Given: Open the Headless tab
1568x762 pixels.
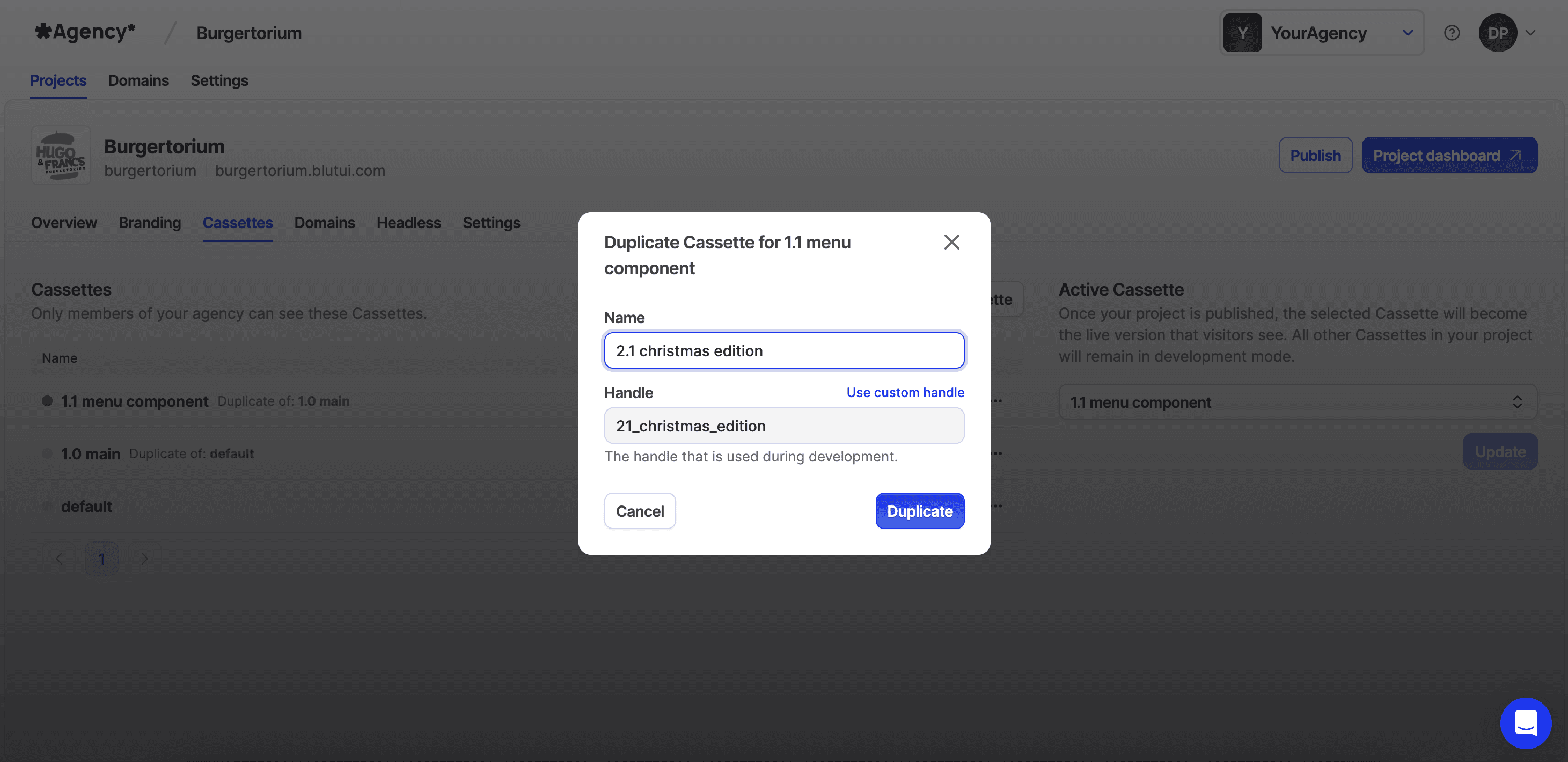Looking at the screenshot, I should tap(408, 223).
